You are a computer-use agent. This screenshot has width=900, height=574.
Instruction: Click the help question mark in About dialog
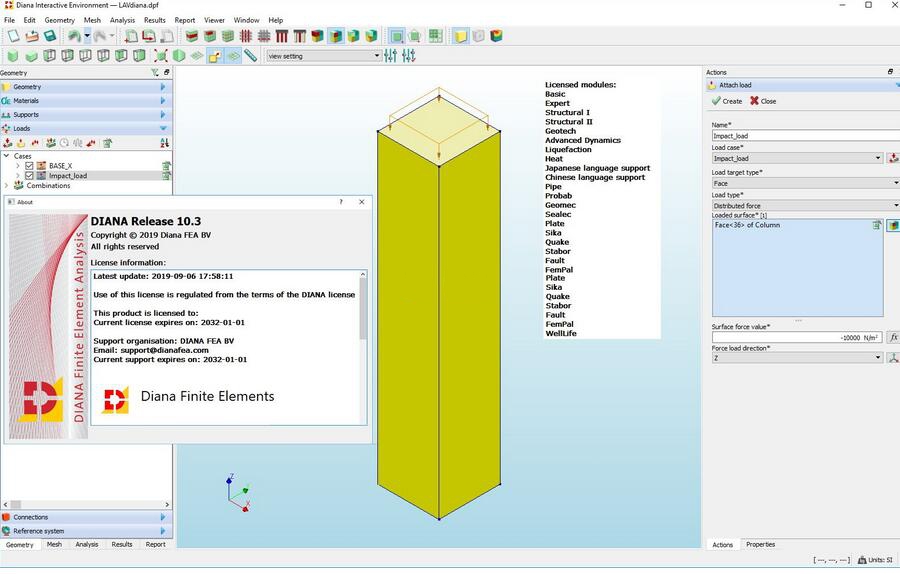(x=341, y=202)
